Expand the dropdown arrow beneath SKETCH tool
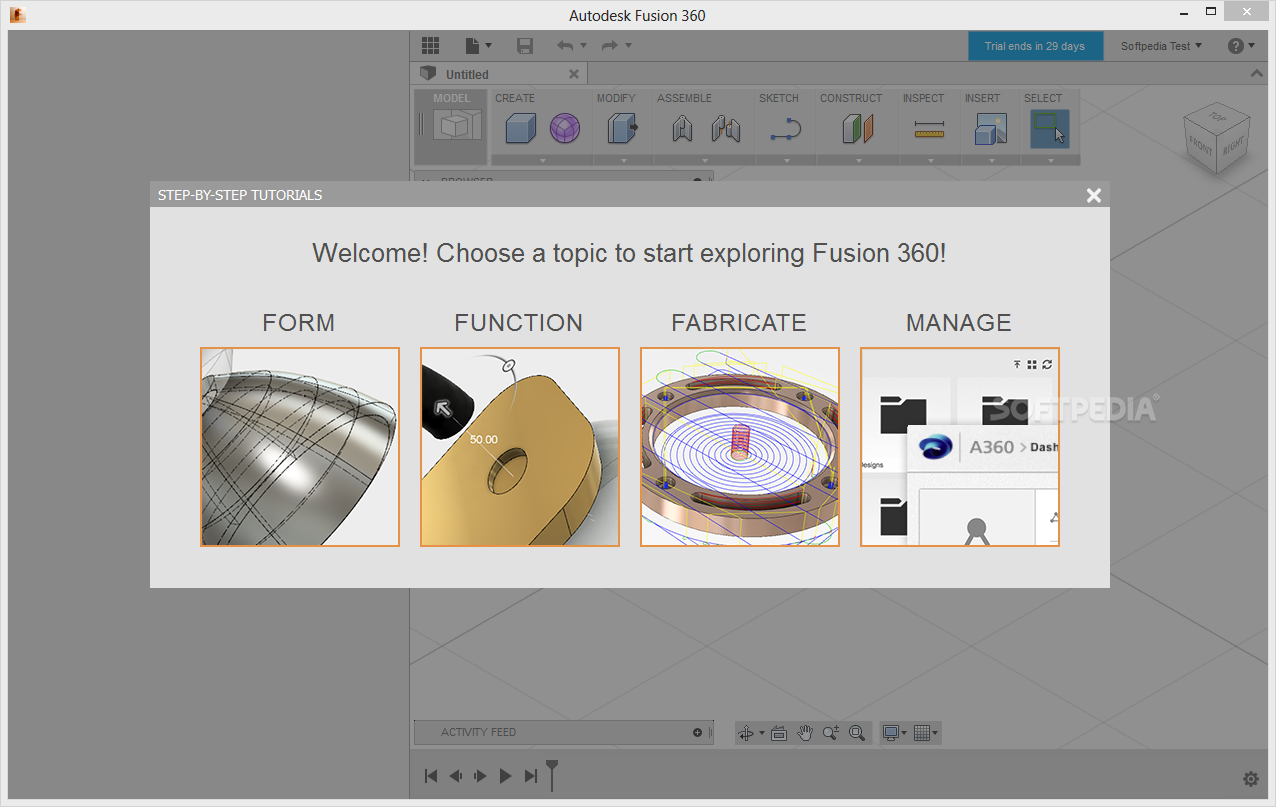 point(786,160)
